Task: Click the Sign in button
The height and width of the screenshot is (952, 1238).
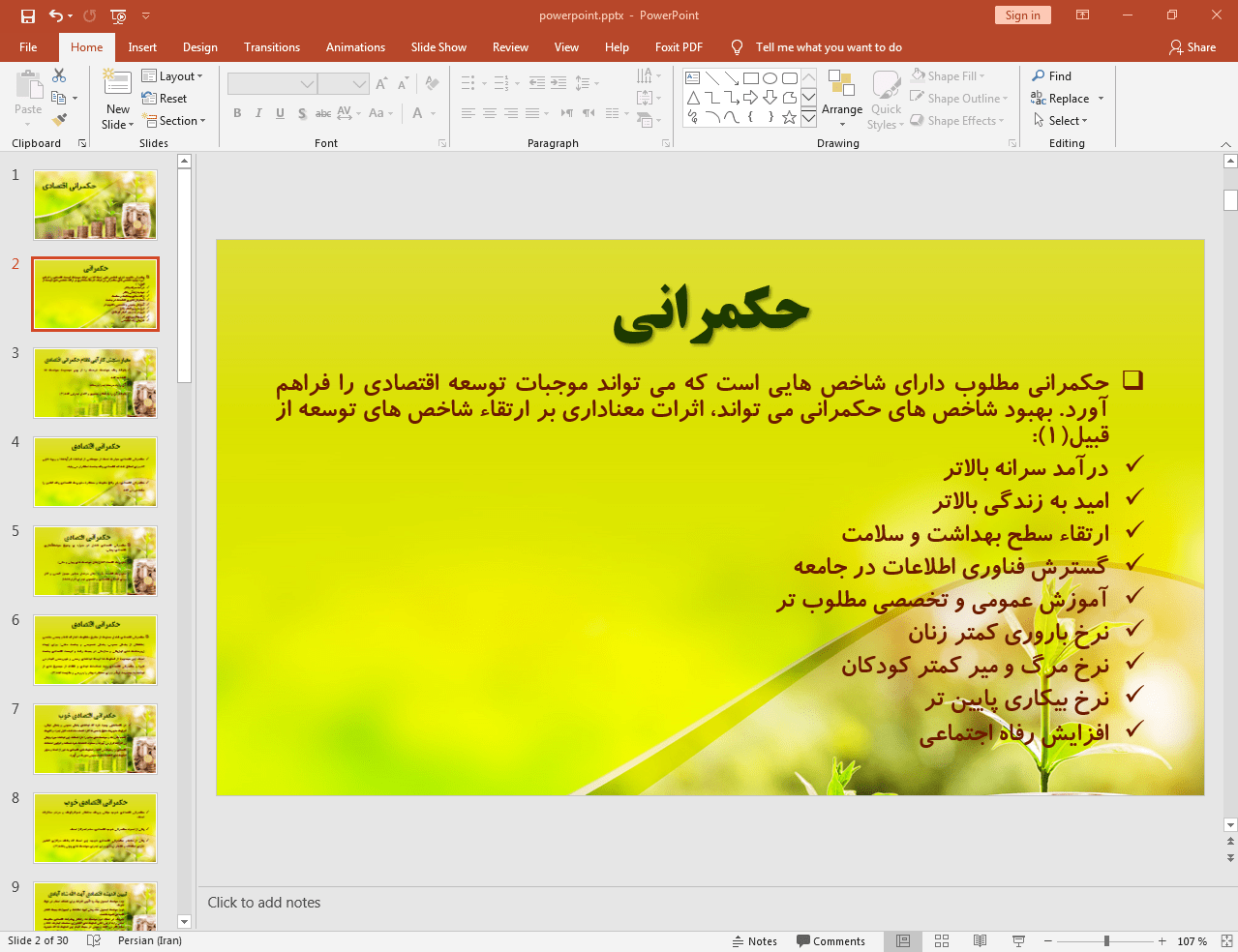Action: [1022, 15]
